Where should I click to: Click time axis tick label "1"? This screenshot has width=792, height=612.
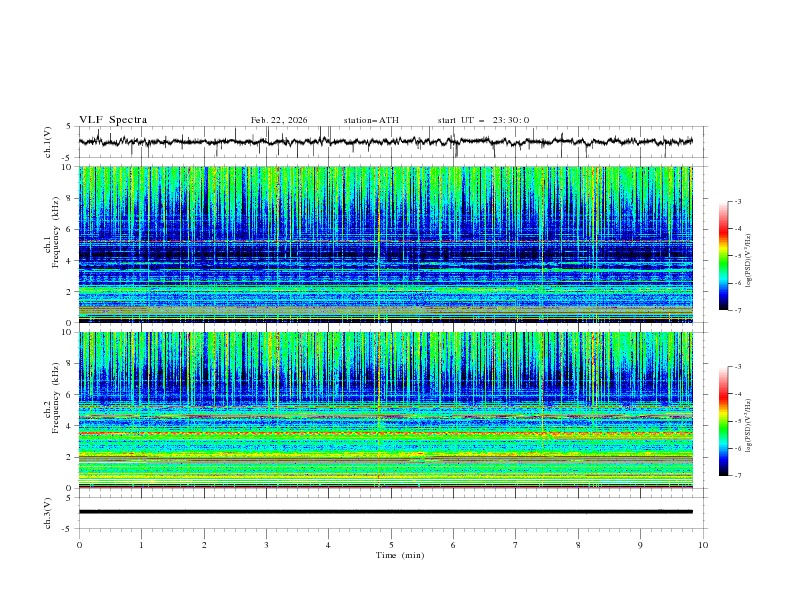coord(141,545)
